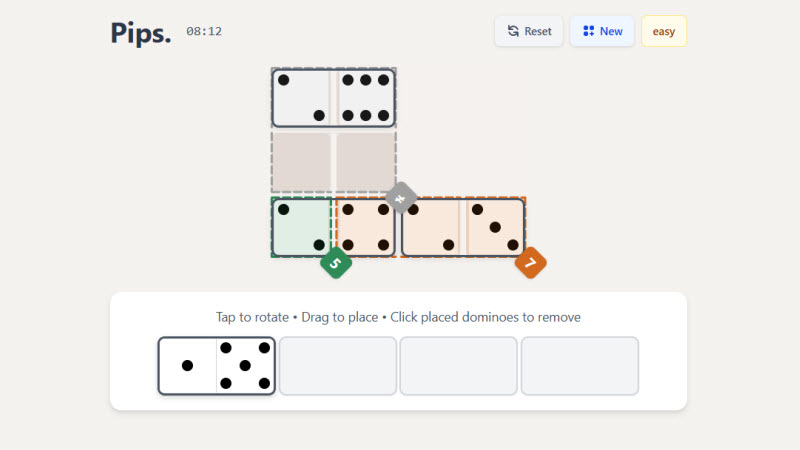
Task: Start a New puzzle
Action: coord(602,31)
